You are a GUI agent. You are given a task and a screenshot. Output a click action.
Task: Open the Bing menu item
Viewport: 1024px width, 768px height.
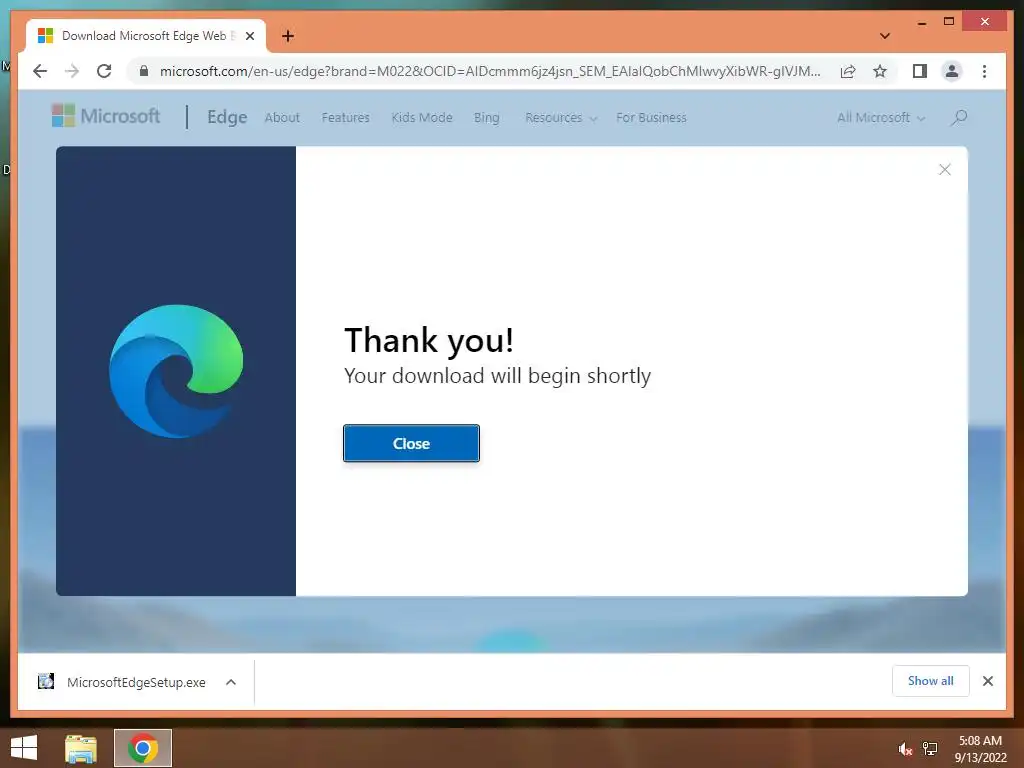487,118
